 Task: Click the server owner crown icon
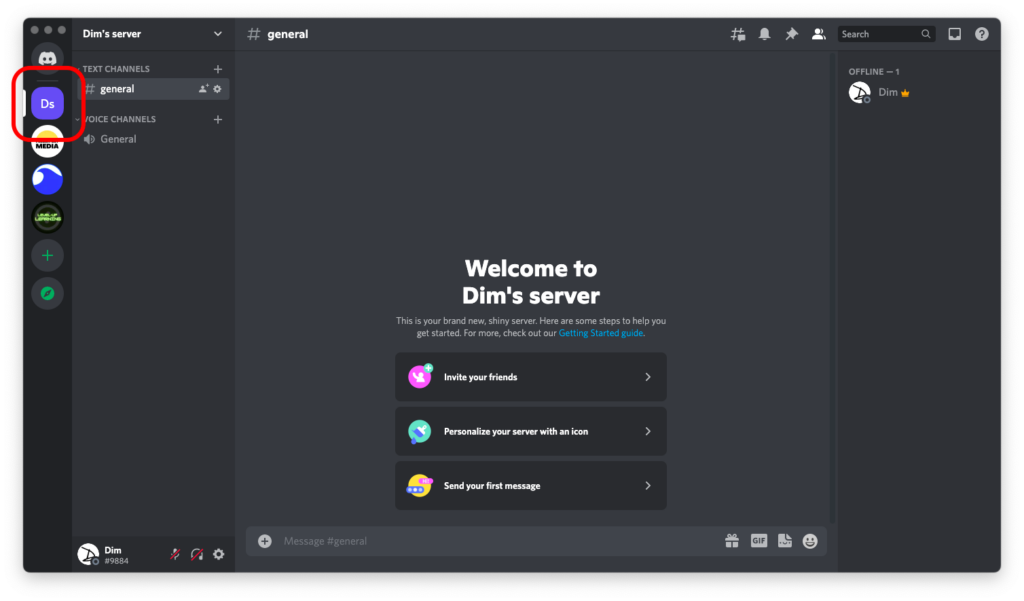pyautogui.click(x=905, y=93)
